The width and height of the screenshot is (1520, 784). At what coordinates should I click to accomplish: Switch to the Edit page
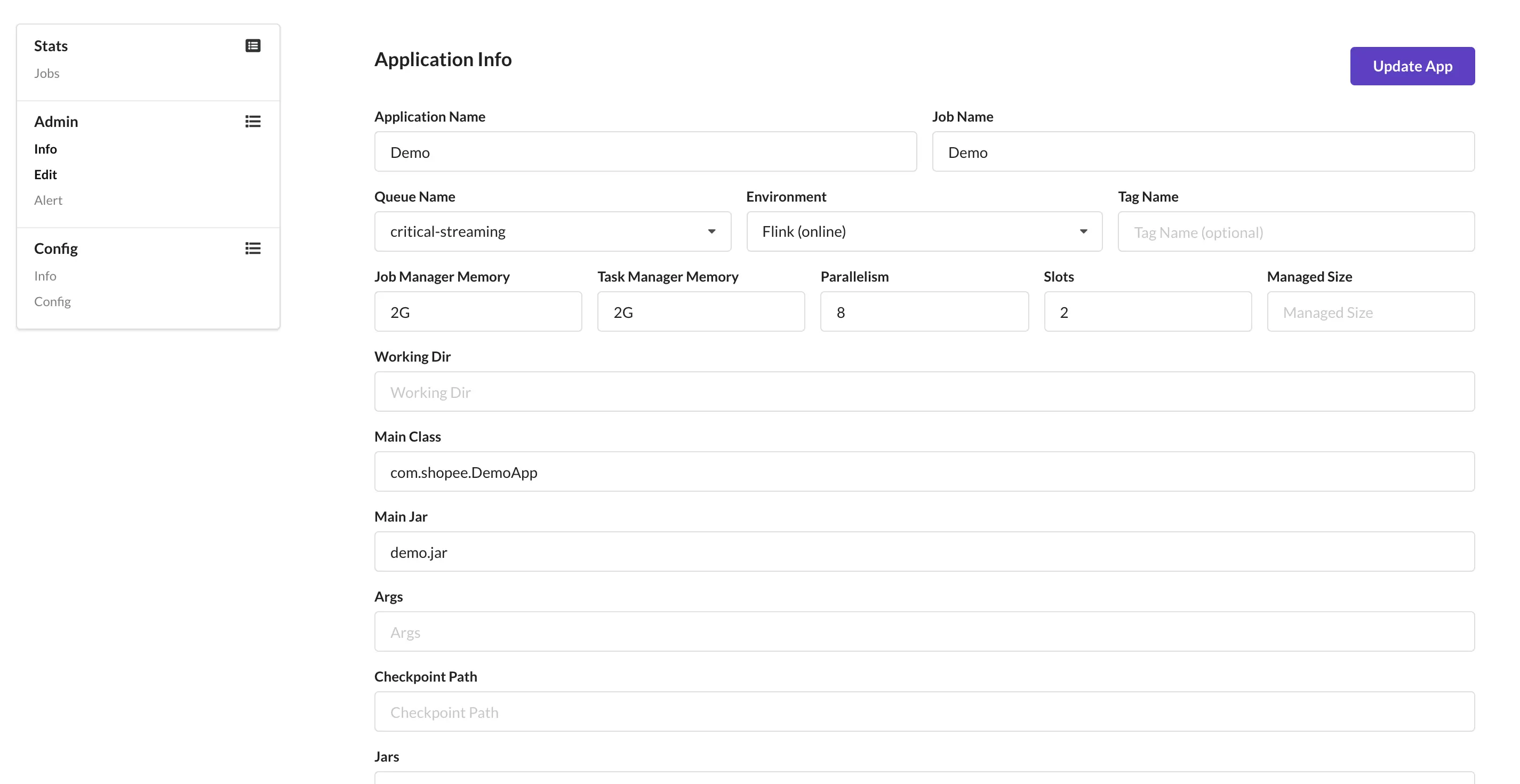point(45,174)
